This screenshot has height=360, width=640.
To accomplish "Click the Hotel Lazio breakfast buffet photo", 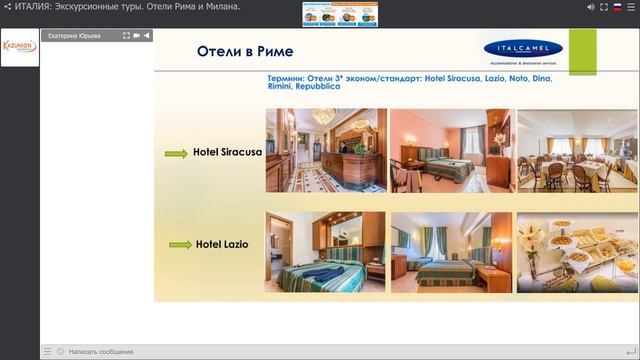I will [578, 252].
